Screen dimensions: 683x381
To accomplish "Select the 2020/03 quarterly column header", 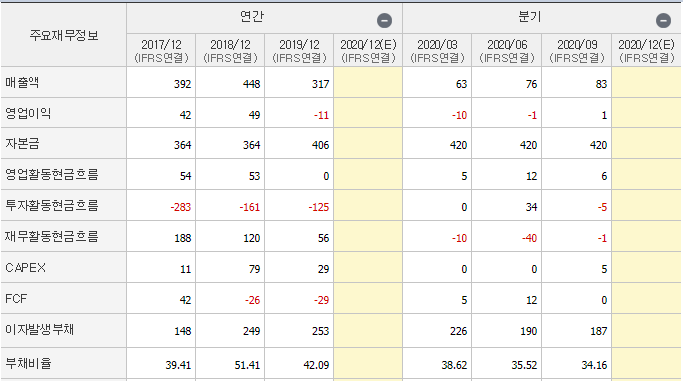I will (437, 51).
